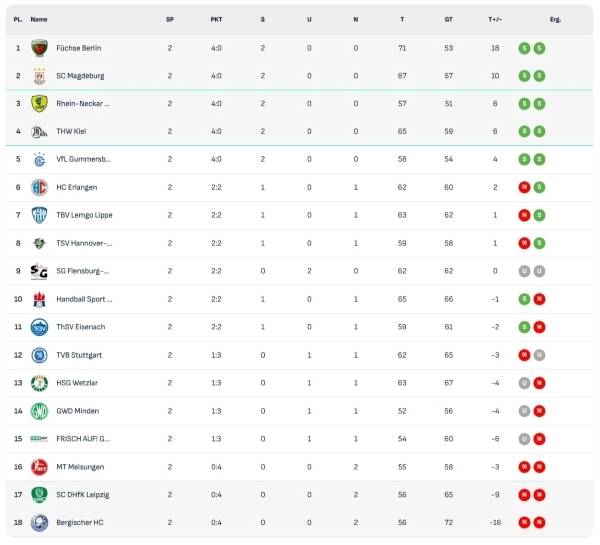This screenshot has height=545, width=600.
Task: Click the GWD Minden team name
Action: pos(78,411)
